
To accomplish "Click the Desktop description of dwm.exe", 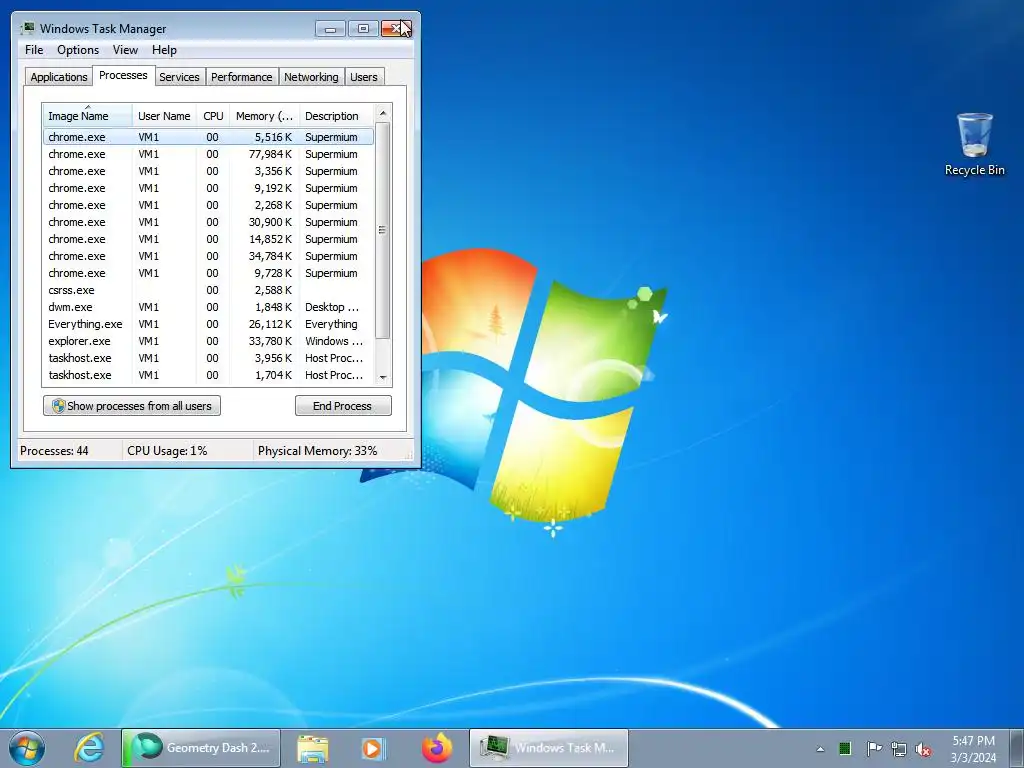I will click(332, 307).
